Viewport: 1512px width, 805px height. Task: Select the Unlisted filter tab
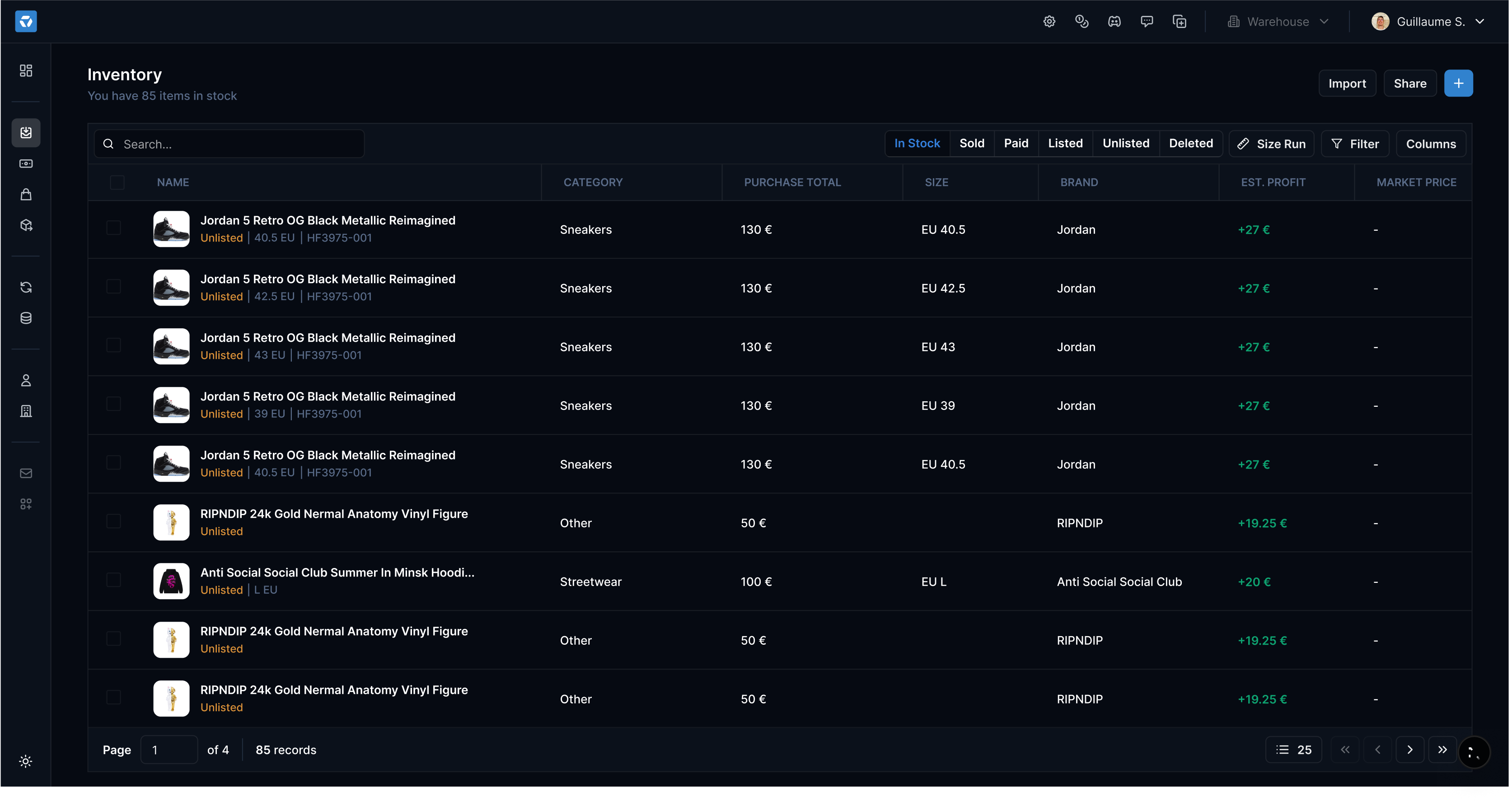1125,143
